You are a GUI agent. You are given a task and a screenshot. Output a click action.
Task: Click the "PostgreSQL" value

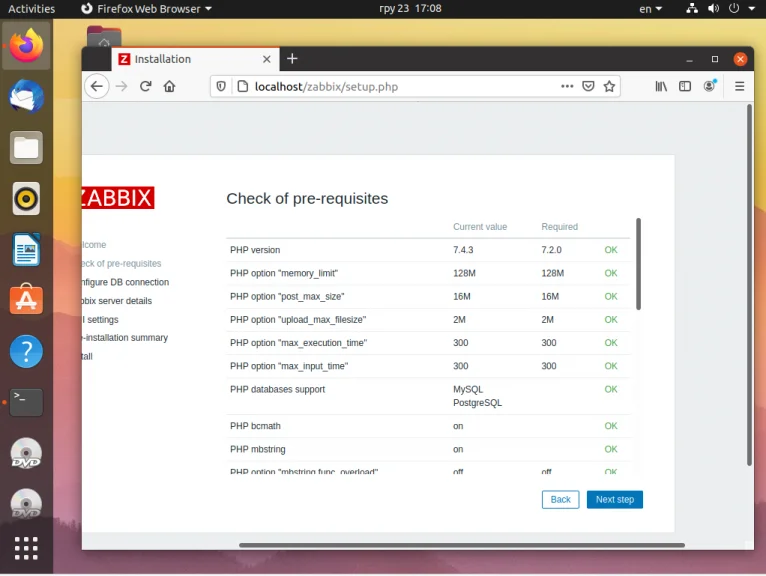477,403
